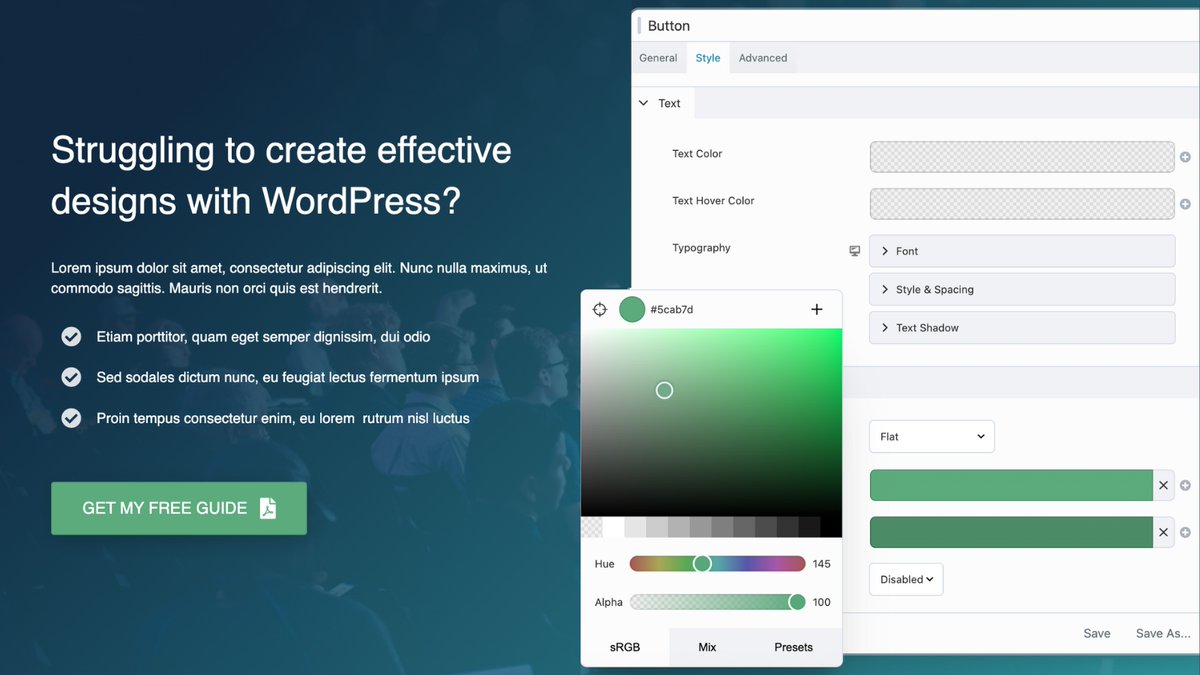1200x675 pixels.
Task: Select the sRGB tab in color picker
Action: [x=625, y=647]
